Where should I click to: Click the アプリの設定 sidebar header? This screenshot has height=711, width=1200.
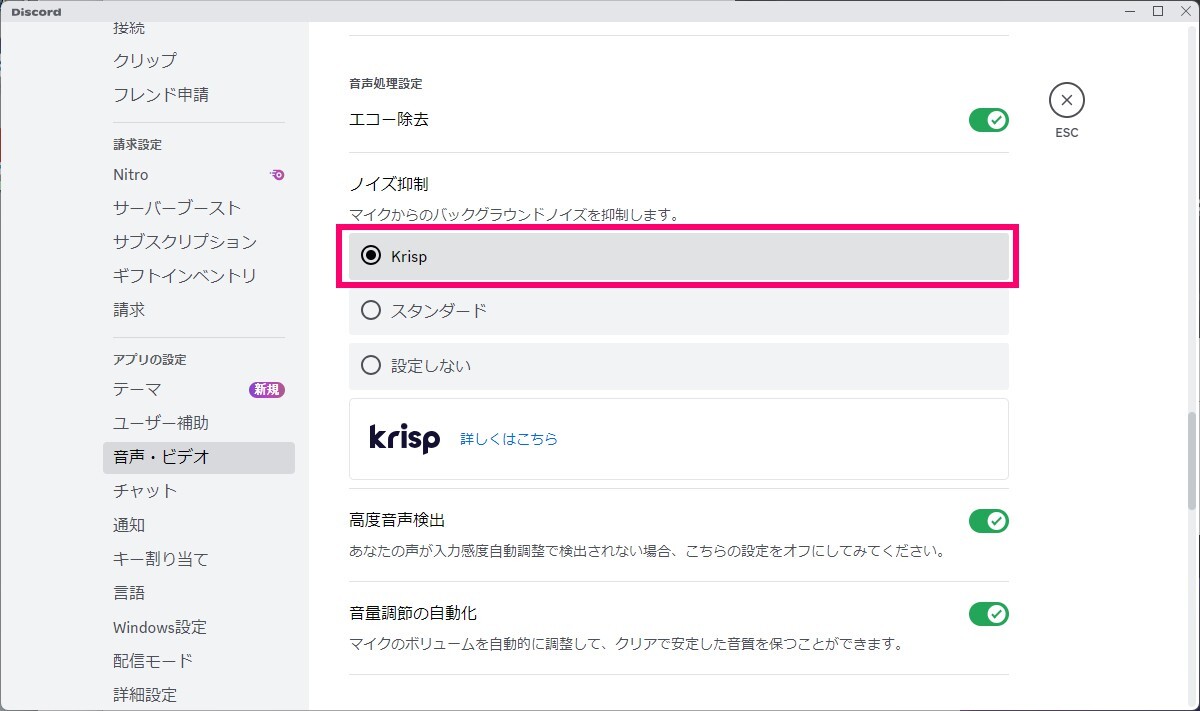click(x=150, y=360)
